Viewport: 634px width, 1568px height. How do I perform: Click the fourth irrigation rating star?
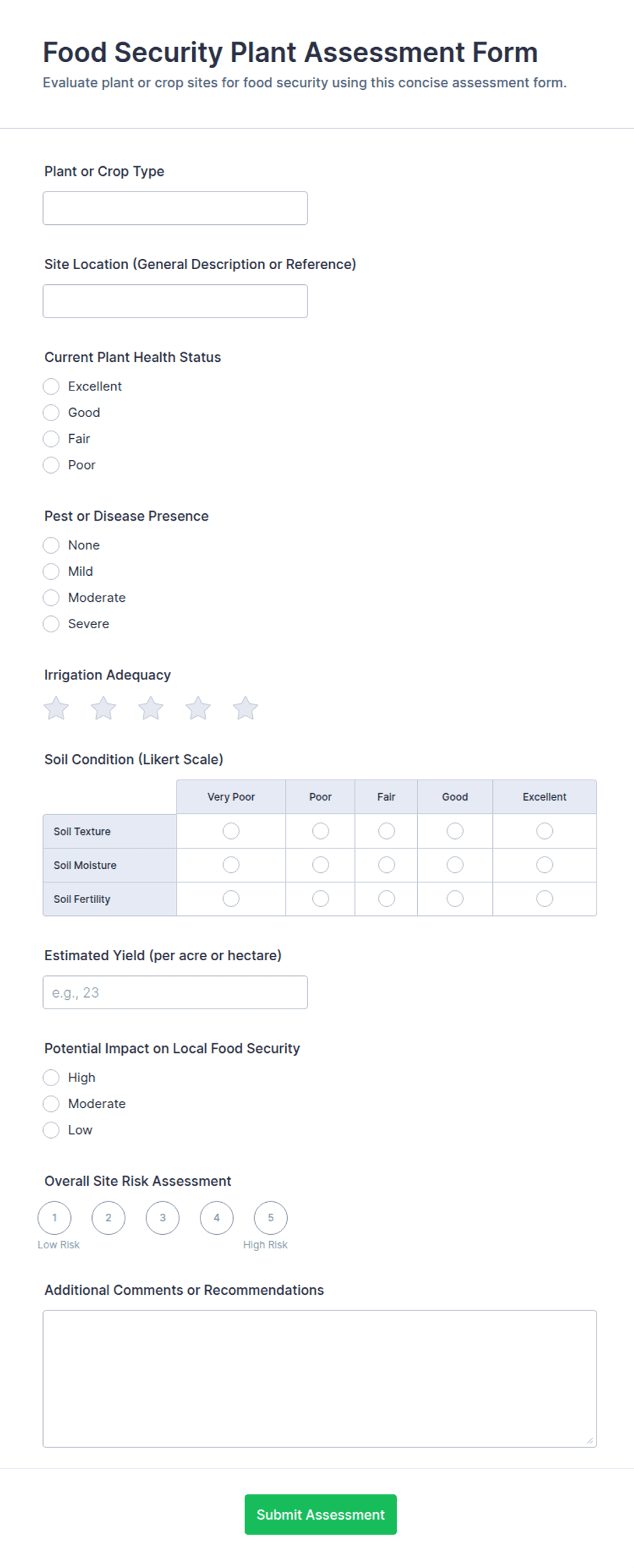198,708
